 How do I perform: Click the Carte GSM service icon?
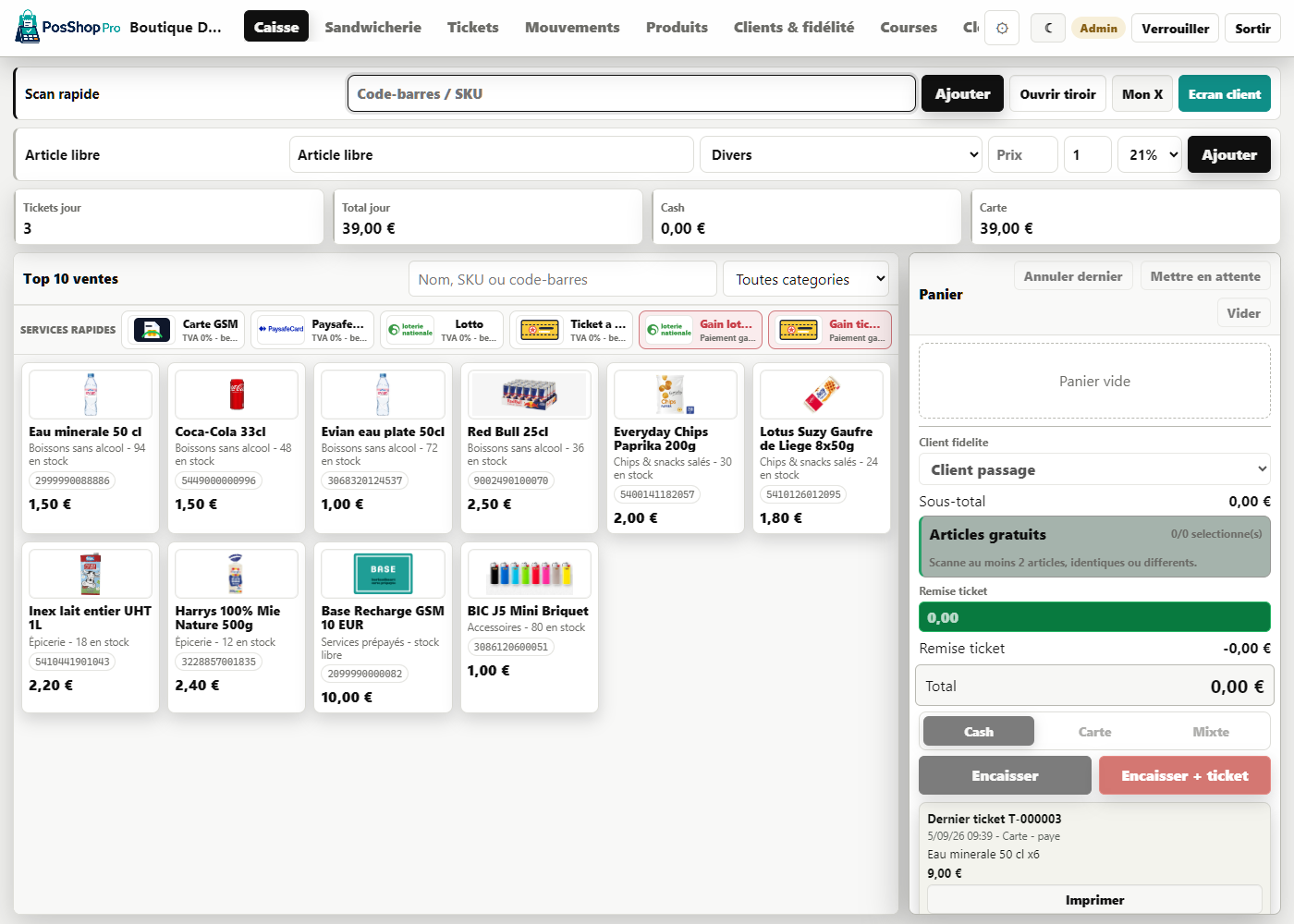coord(153,330)
